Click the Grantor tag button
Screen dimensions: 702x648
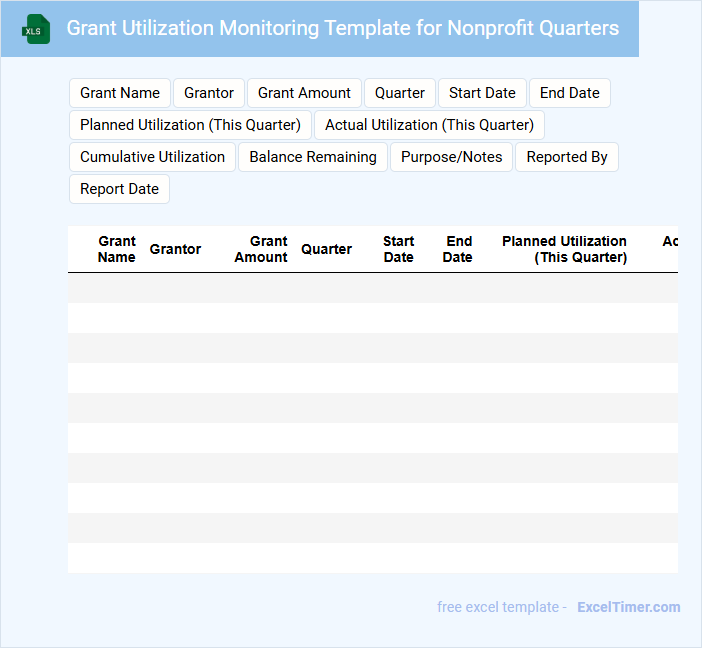tap(209, 93)
